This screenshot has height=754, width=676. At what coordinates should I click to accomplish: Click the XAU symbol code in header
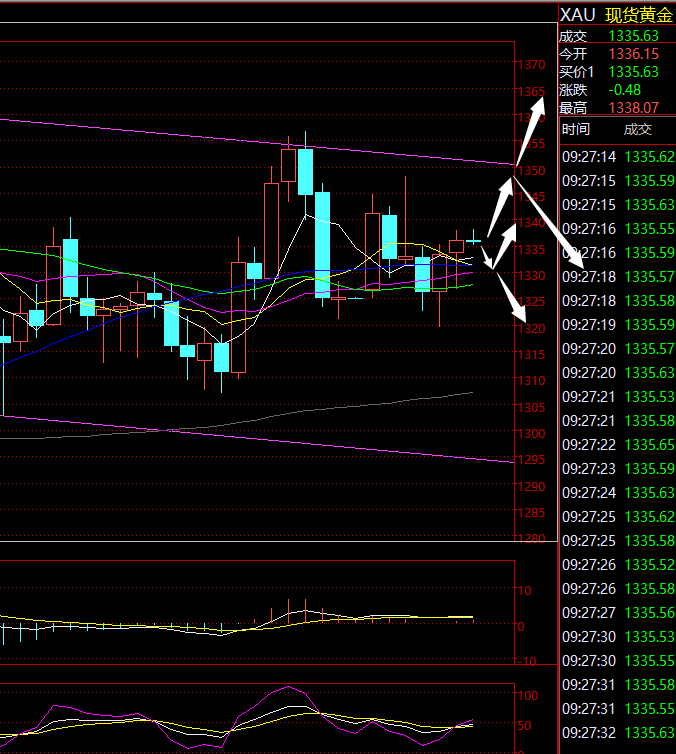[578, 14]
